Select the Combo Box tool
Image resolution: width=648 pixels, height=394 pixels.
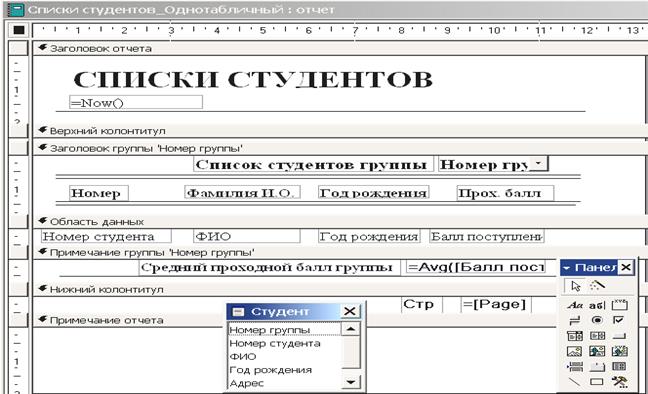point(575,336)
